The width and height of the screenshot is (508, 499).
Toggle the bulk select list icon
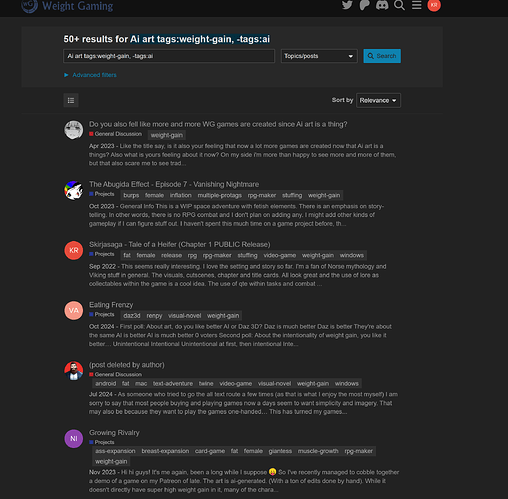(x=71, y=100)
